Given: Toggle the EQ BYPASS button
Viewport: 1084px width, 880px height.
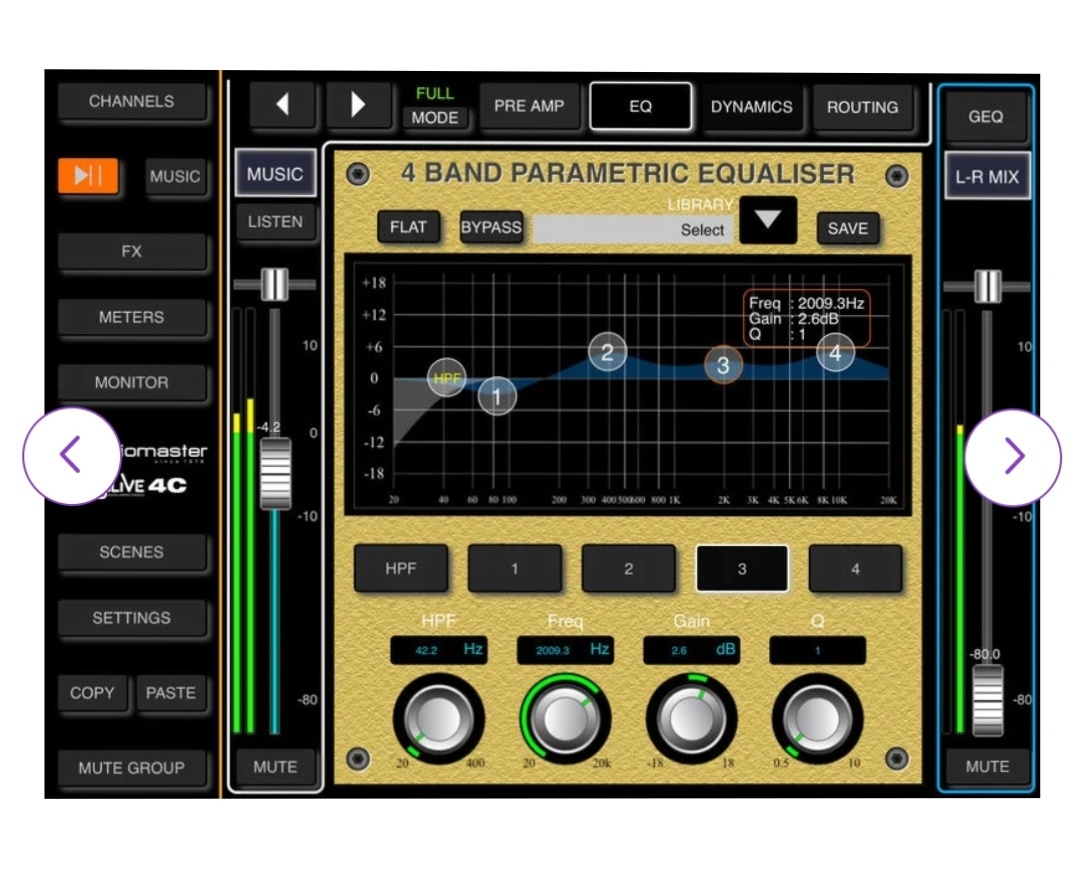Looking at the screenshot, I should pos(491,228).
